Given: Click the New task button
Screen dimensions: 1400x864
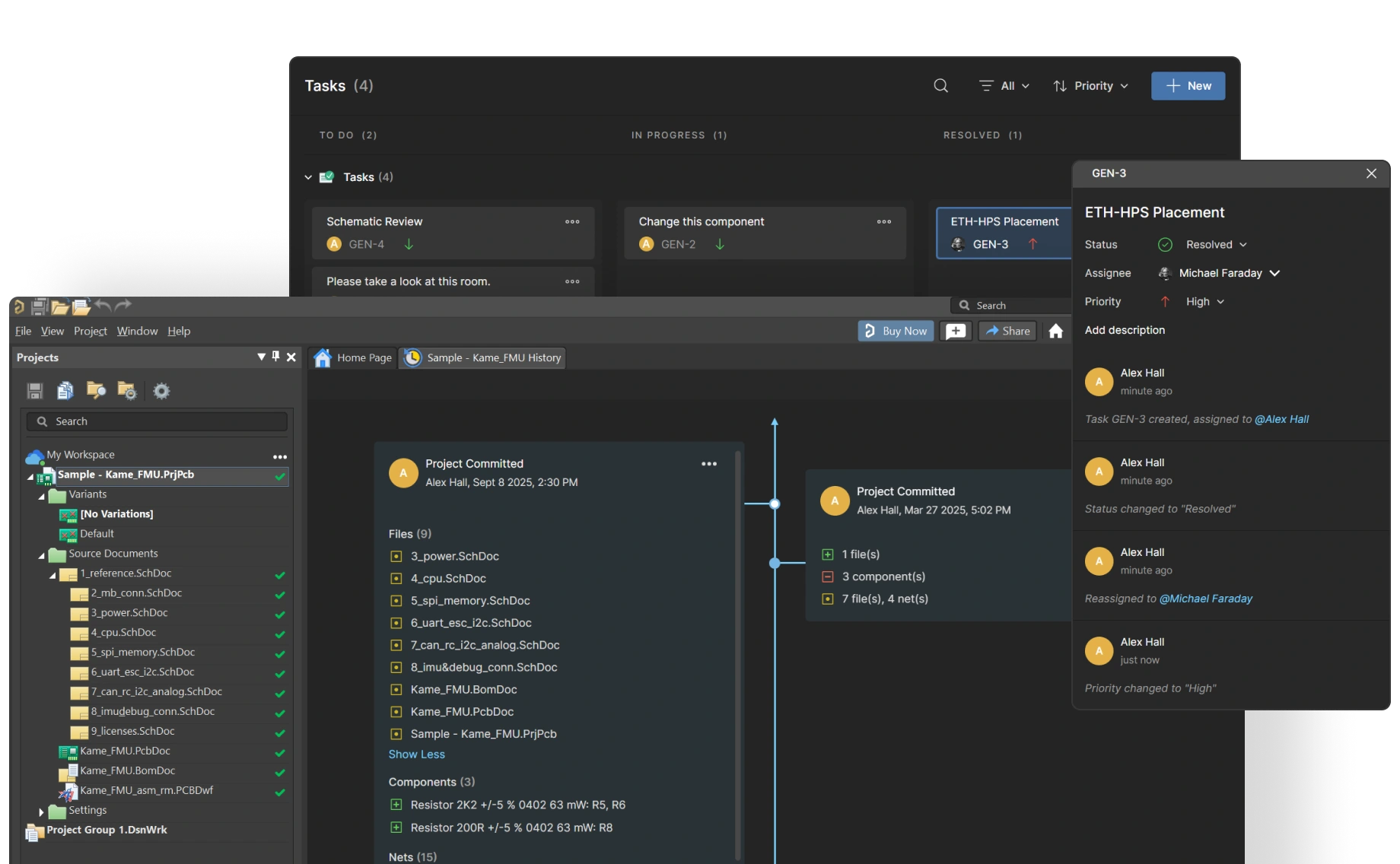Looking at the screenshot, I should 1188,86.
